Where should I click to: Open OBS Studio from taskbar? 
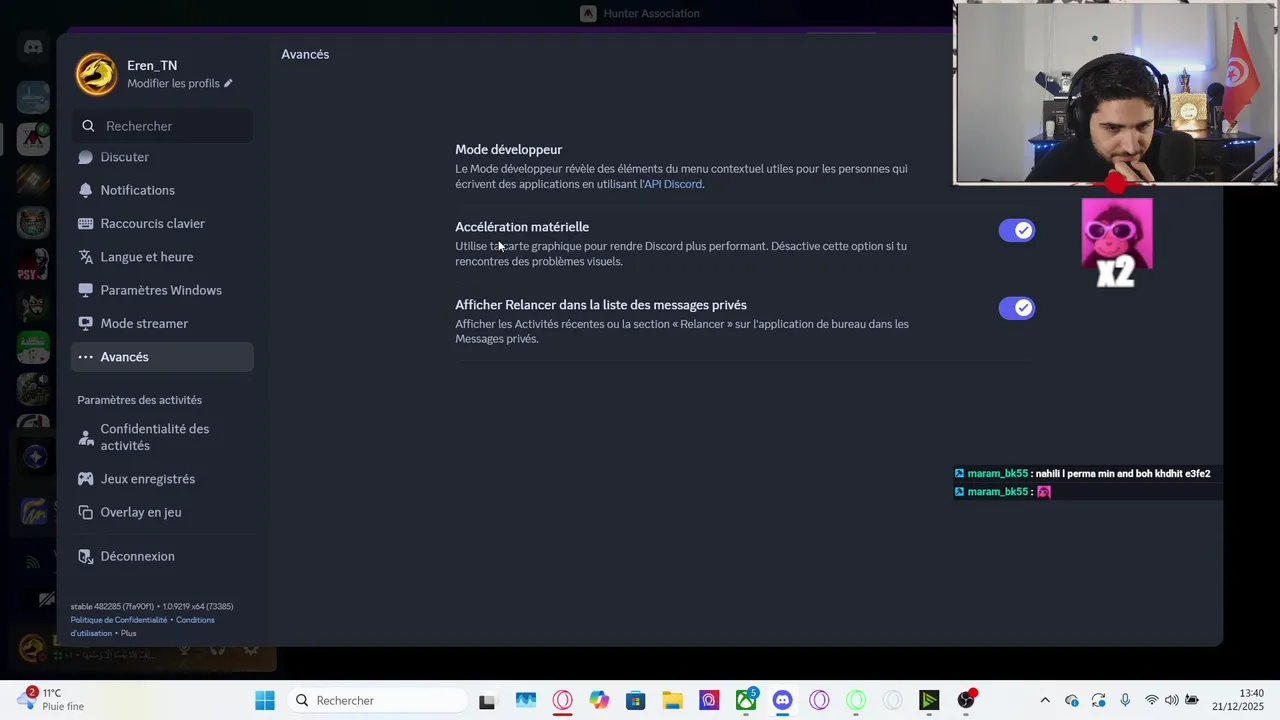point(966,701)
